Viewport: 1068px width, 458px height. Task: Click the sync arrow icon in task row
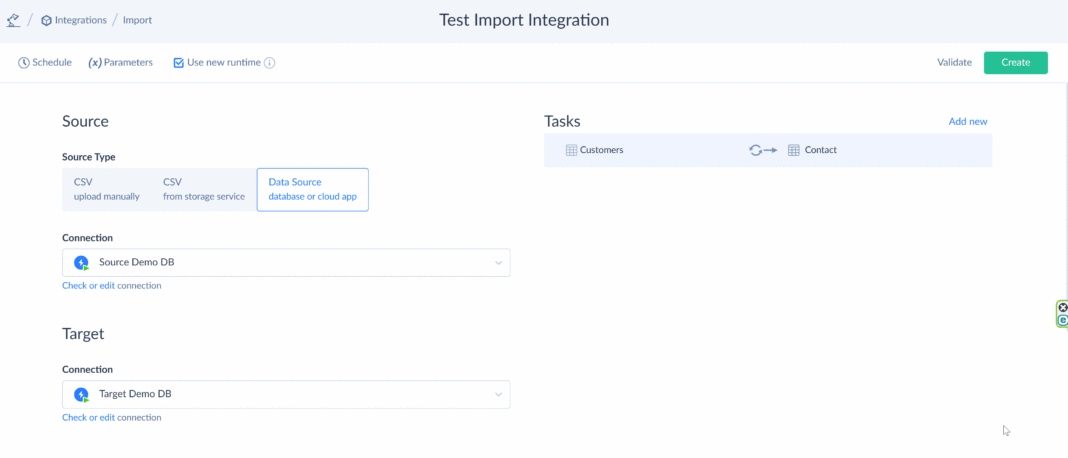763,150
